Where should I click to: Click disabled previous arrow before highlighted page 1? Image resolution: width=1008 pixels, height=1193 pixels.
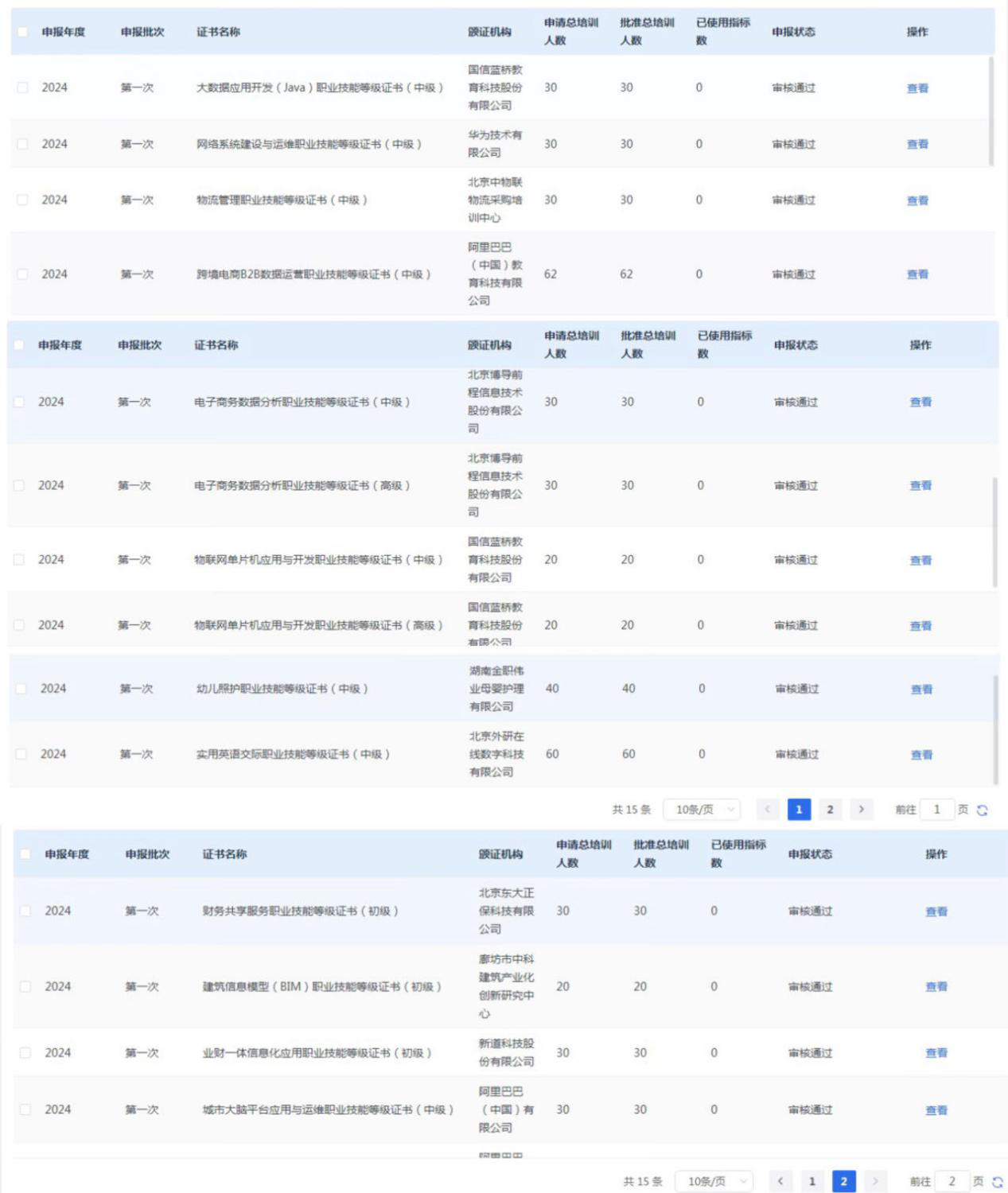coord(768,810)
